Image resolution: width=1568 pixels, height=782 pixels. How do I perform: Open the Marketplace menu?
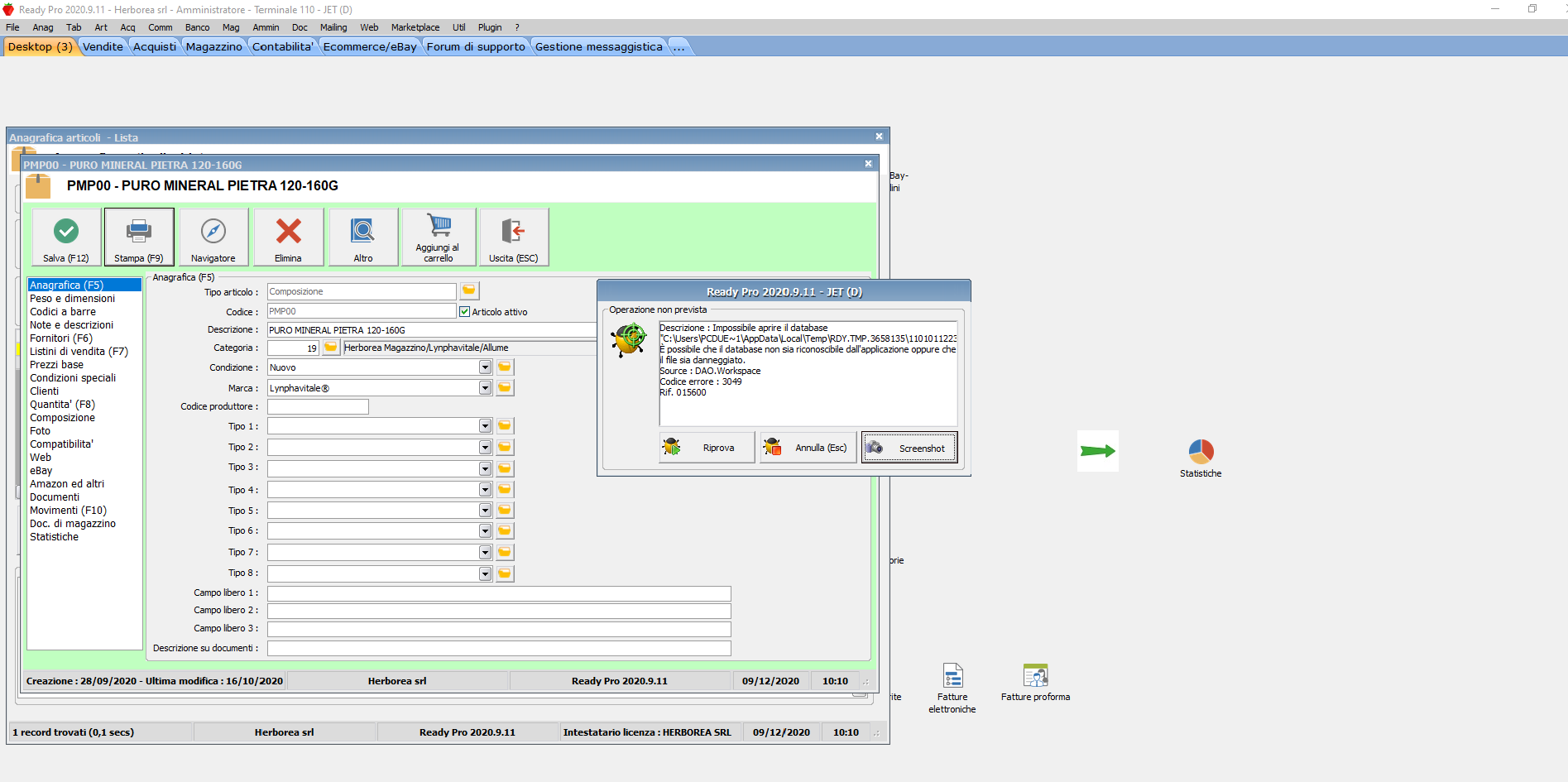click(415, 27)
